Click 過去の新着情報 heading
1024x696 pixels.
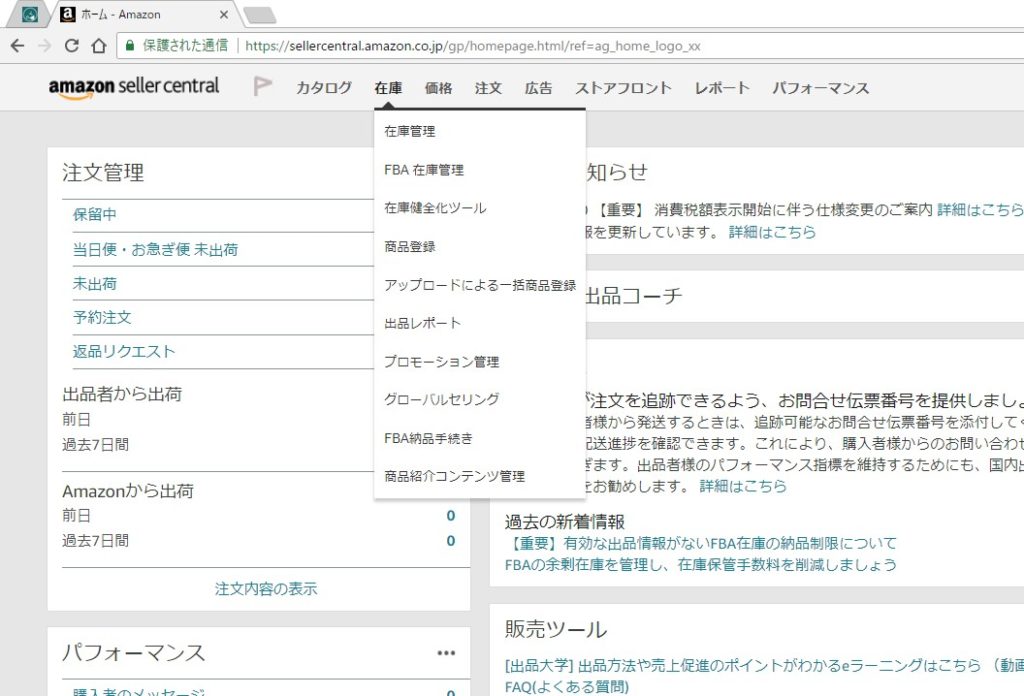(x=565, y=522)
